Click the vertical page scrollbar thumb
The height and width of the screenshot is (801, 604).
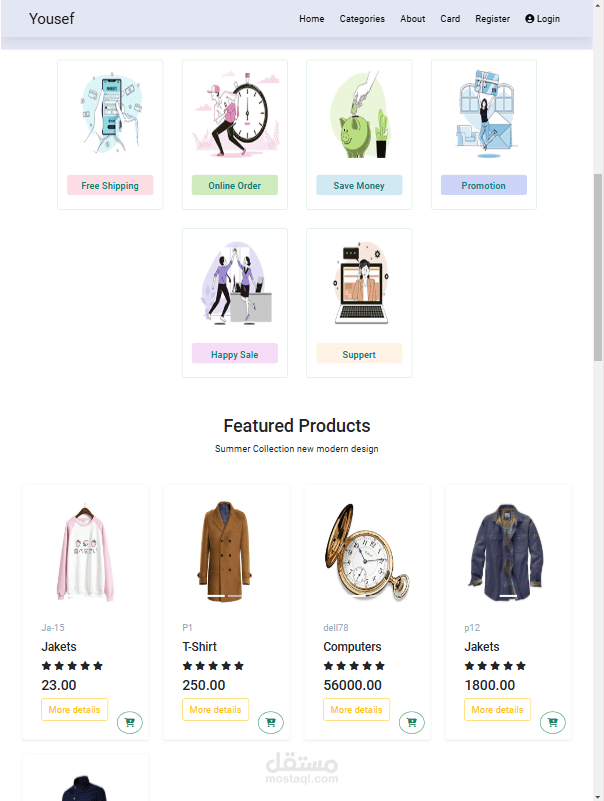coord(598,267)
